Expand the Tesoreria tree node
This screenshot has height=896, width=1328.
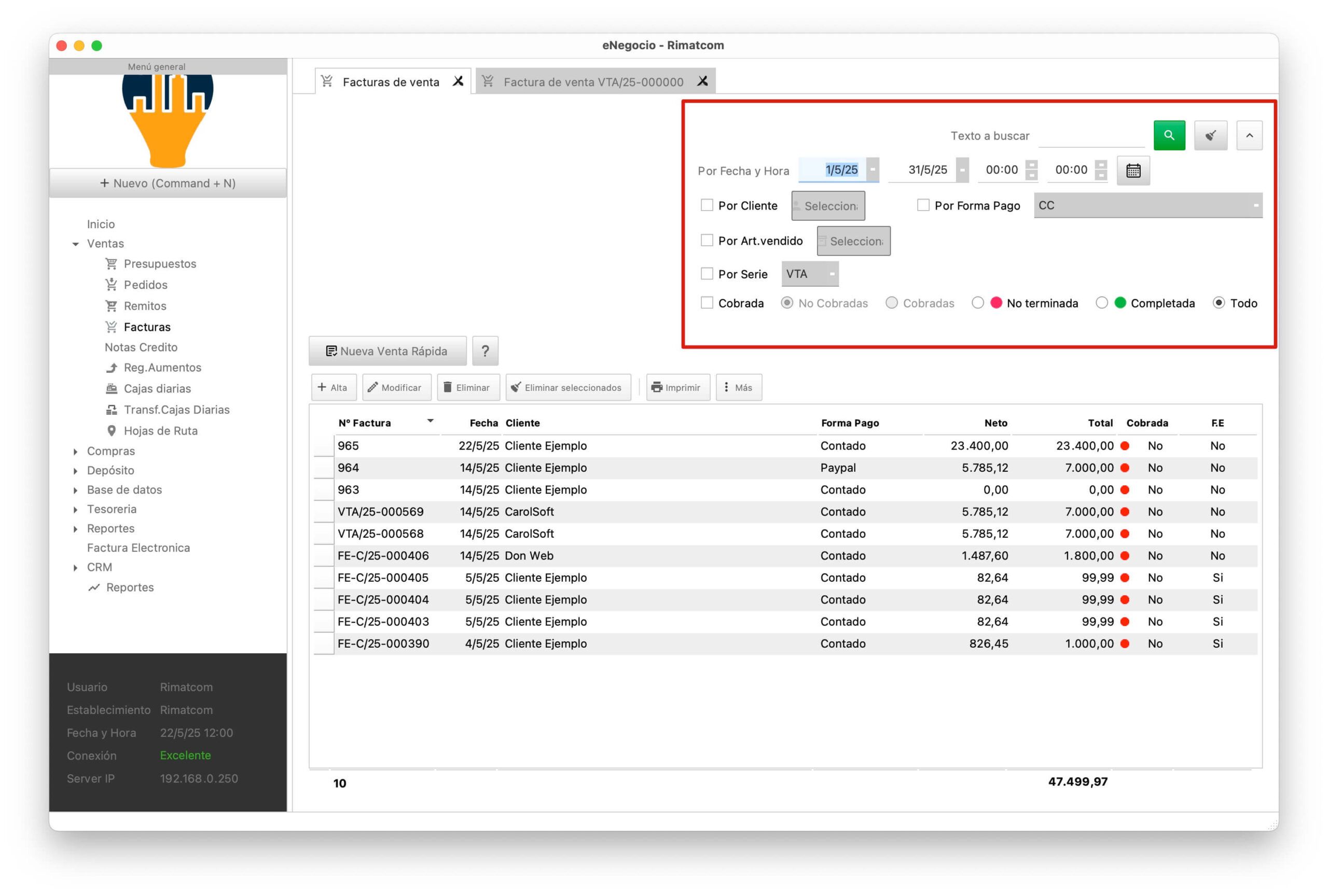[75, 510]
